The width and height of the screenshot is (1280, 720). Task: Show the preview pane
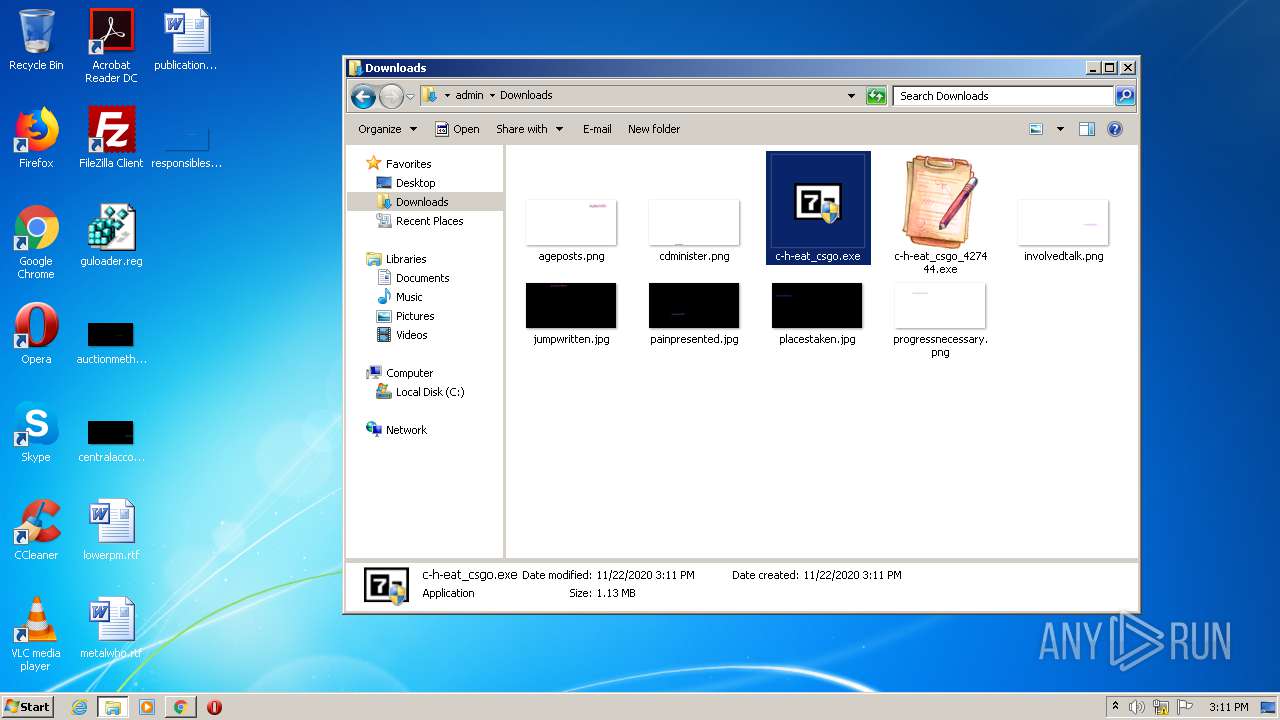pos(1087,129)
